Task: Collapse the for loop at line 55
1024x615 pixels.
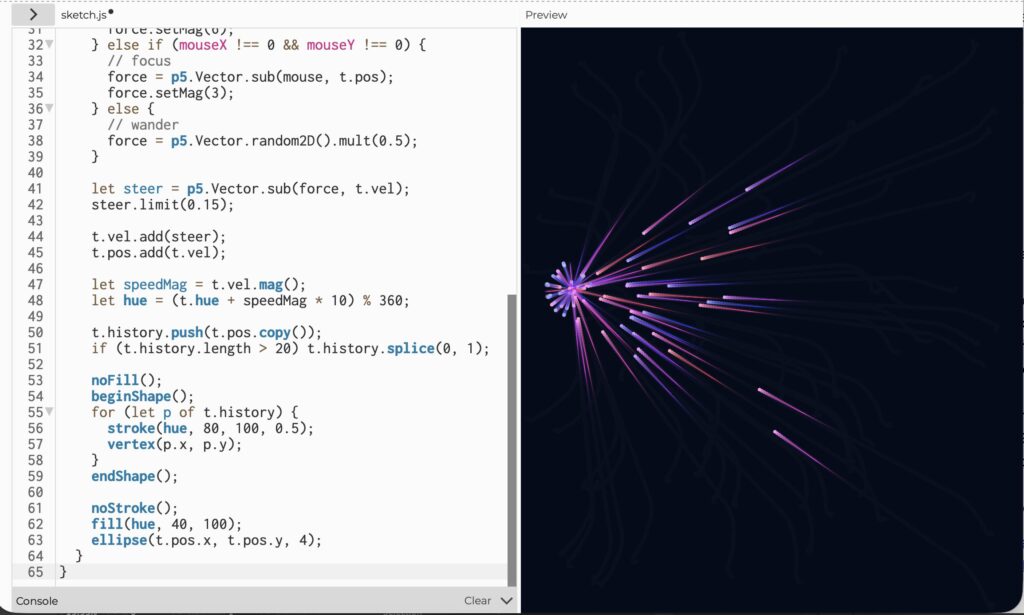Action: [50, 412]
